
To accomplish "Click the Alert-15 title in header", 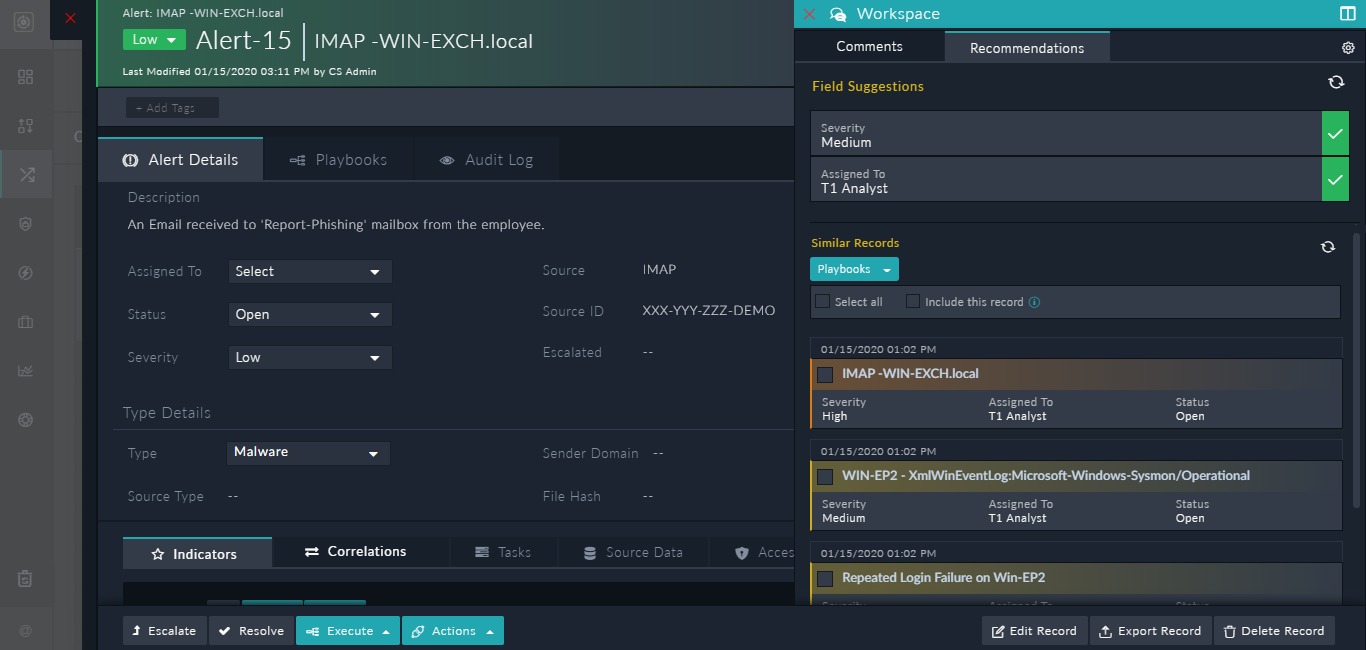I will pyautogui.click(x=244, y=41).
